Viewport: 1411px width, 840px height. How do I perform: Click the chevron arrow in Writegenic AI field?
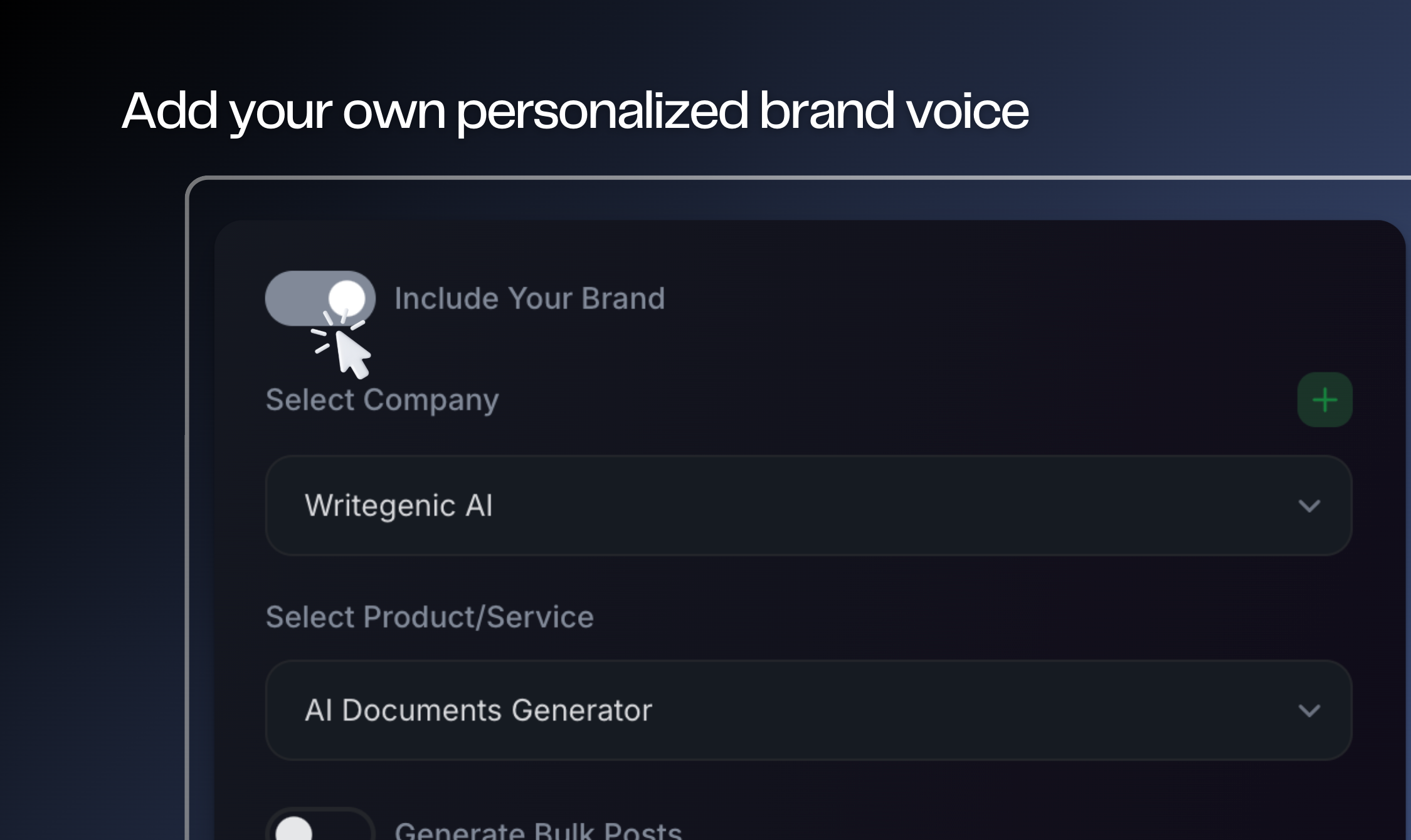[x=1309, y=505]
